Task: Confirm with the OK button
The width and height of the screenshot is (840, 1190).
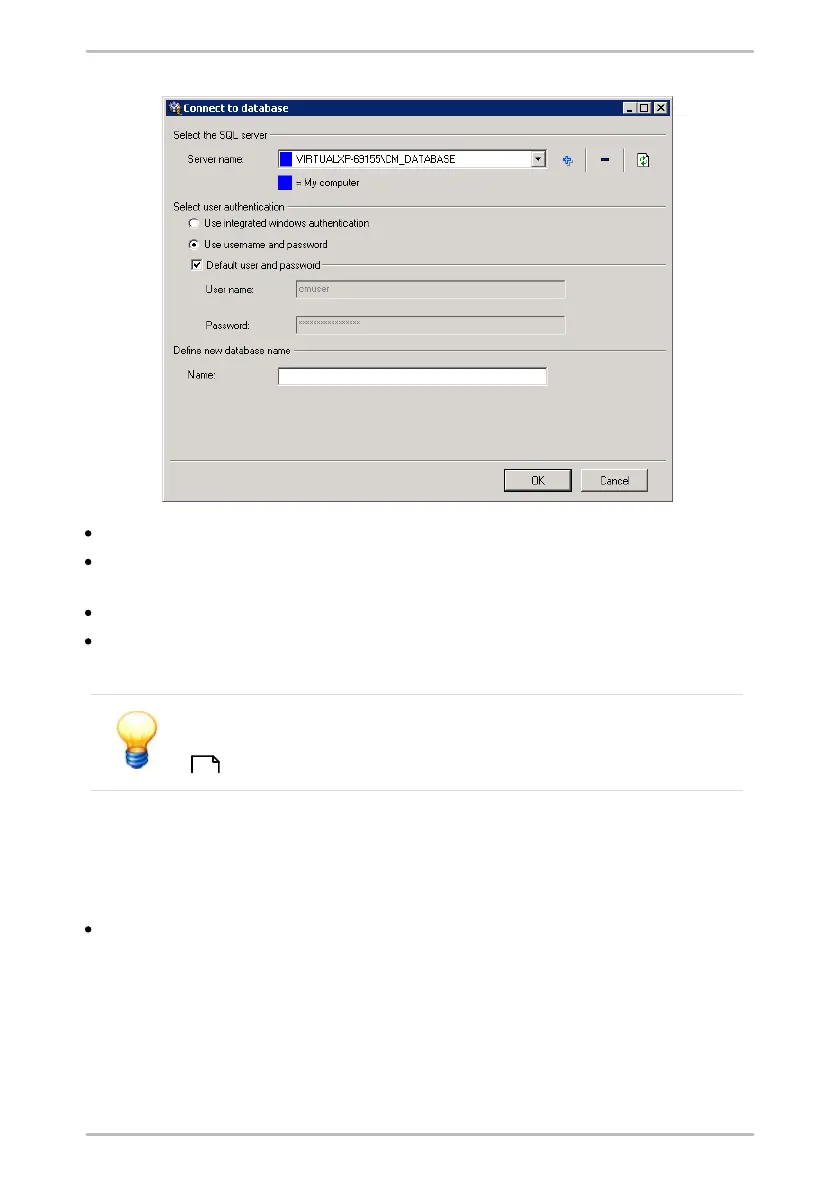Action: [x=538, y=480]
